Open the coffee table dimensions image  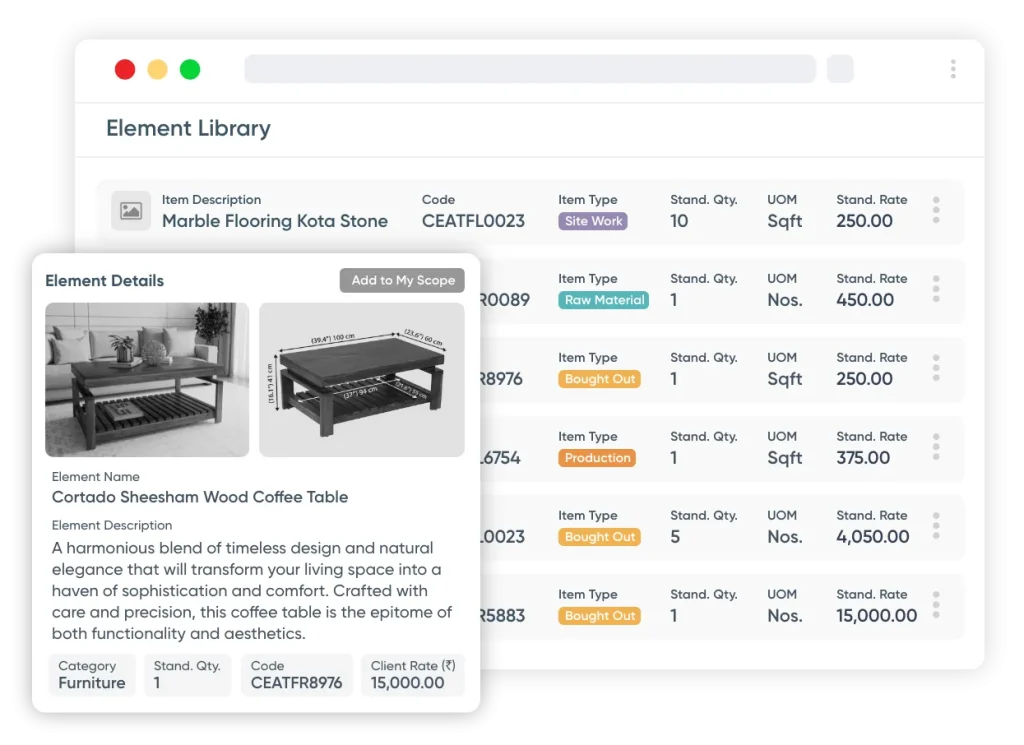coord(362,380)
